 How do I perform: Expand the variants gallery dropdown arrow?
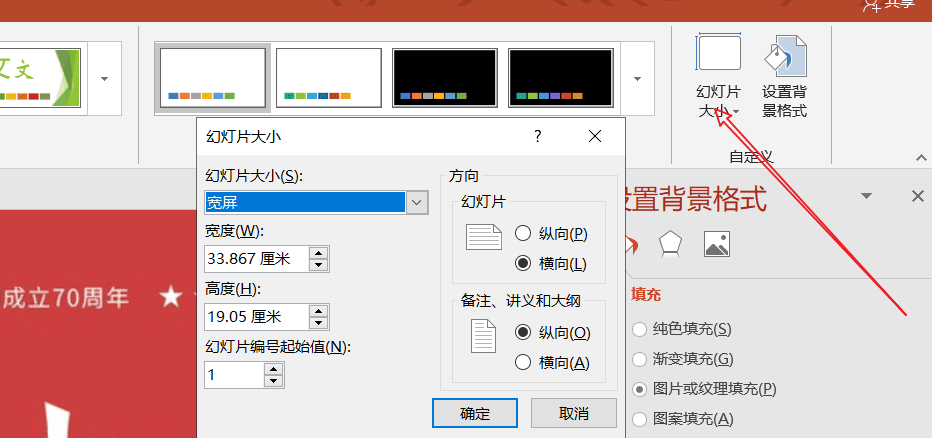point(636,78)
